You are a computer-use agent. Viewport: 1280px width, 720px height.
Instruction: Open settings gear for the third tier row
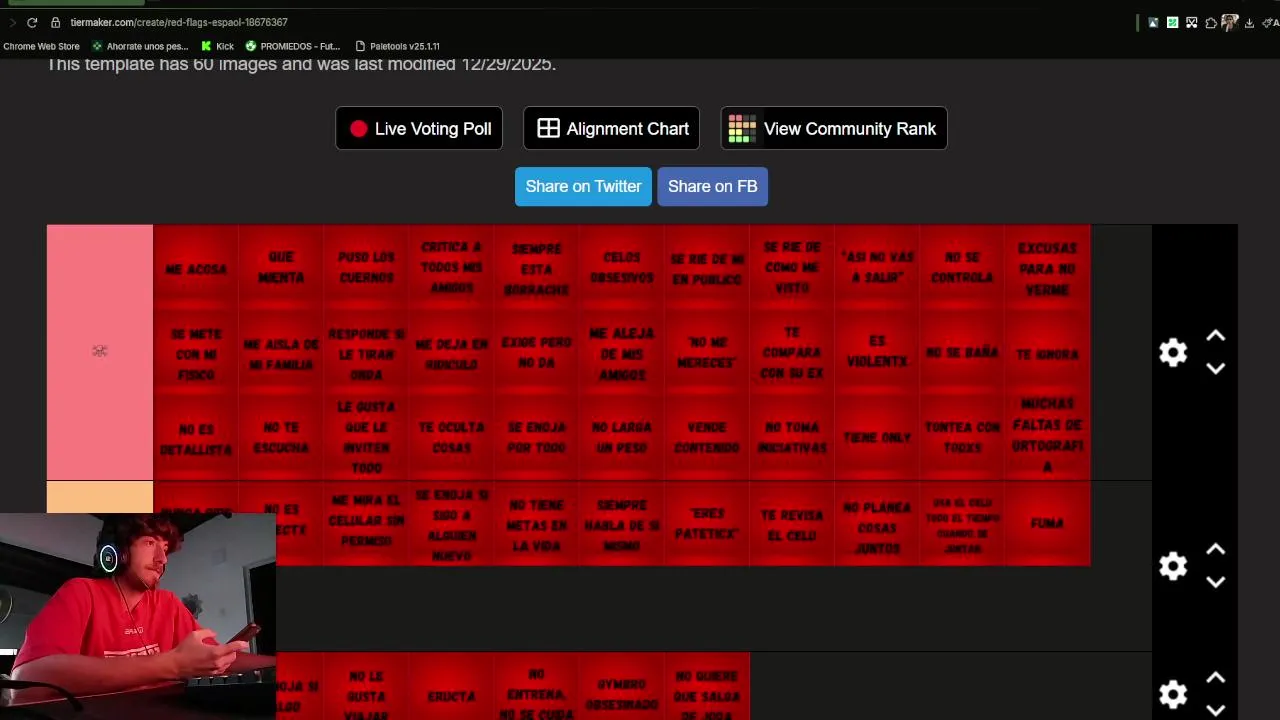tap(1173, 694)
